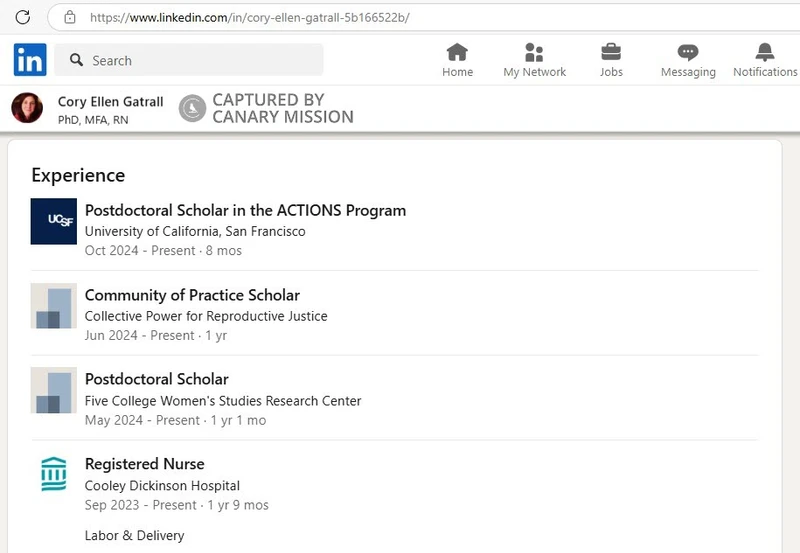Click the Experience section heading

(78, 175)
